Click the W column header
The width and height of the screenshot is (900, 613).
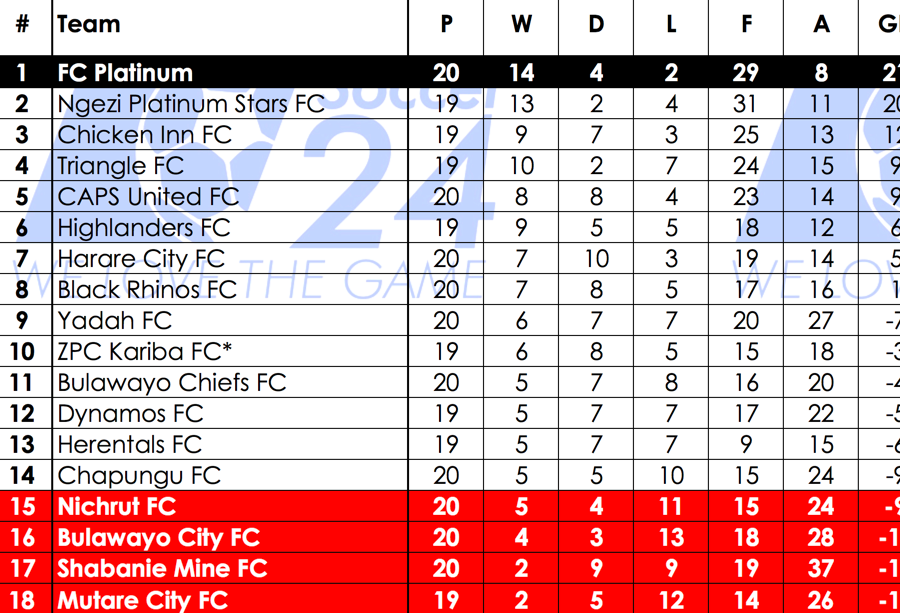[521, 24]
